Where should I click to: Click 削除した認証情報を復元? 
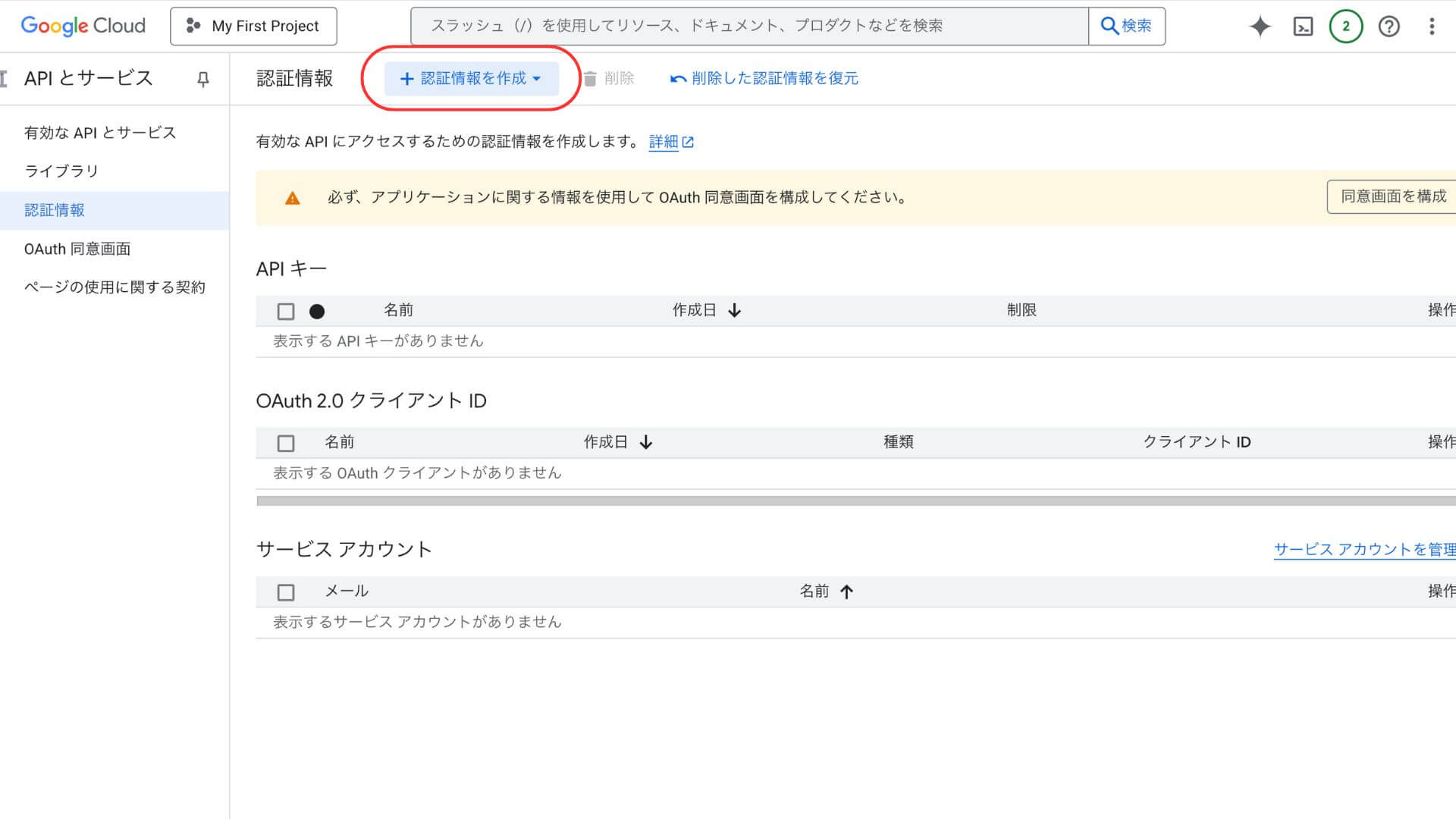click(x=764, y=79)
